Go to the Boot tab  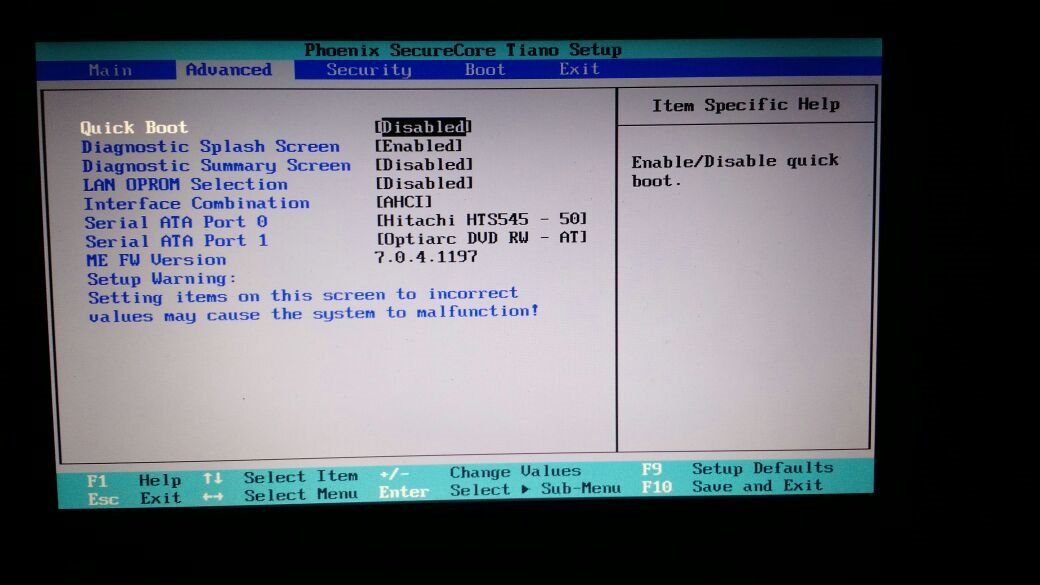[485, 69]
